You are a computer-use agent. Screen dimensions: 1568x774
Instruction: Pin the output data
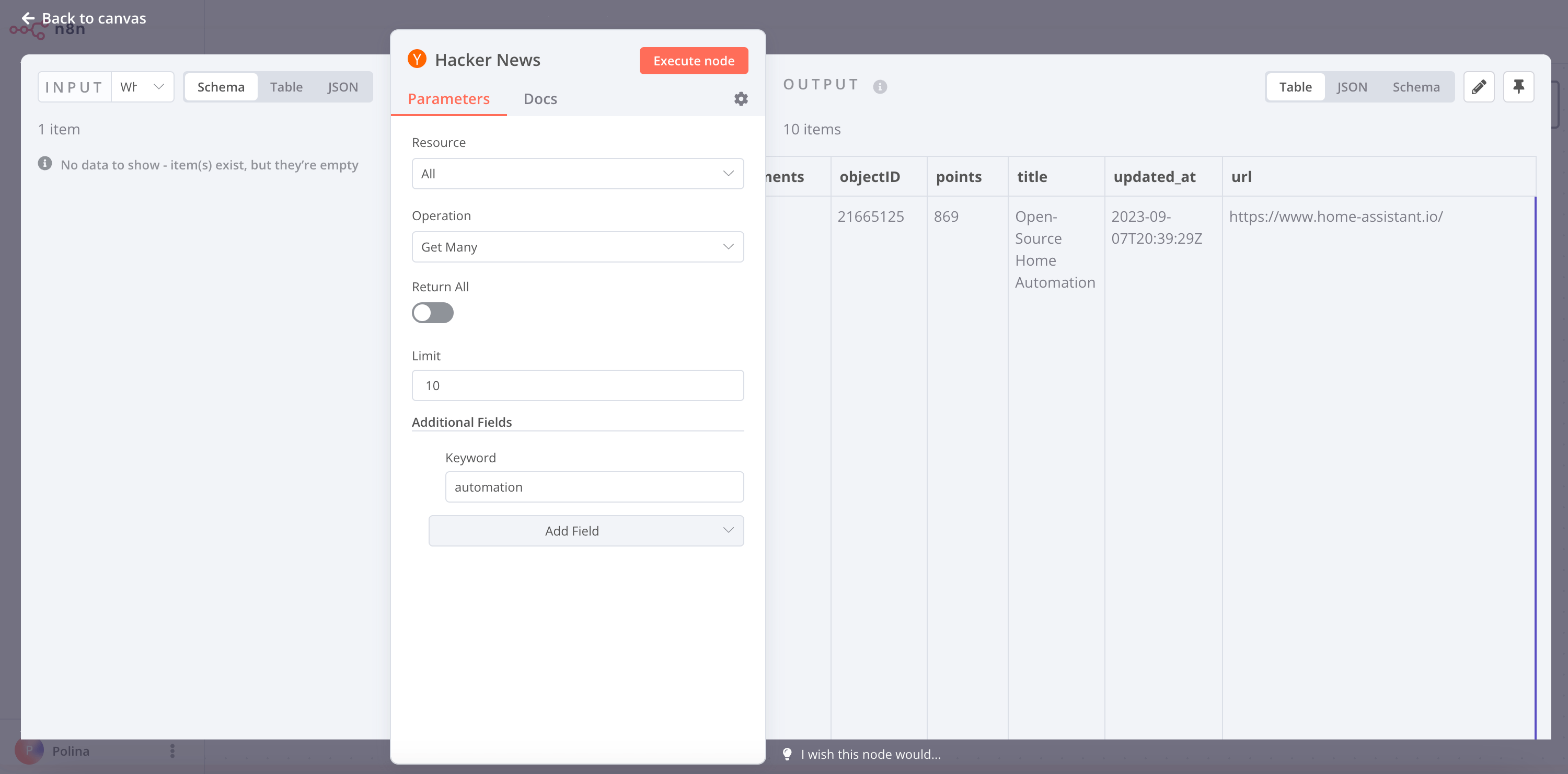[1519, 86]
